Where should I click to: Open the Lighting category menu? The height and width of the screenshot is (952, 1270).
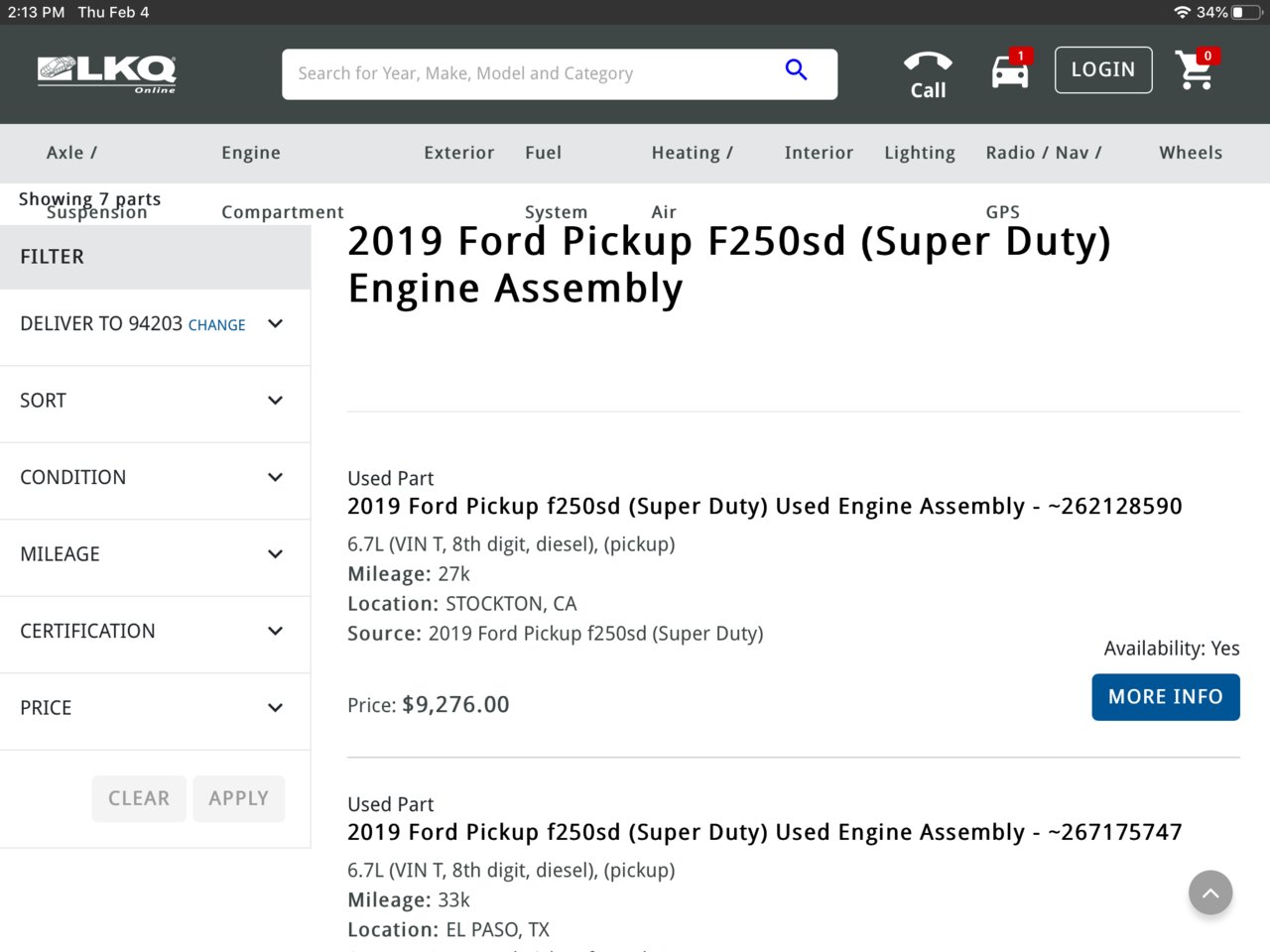click(920, 153)
